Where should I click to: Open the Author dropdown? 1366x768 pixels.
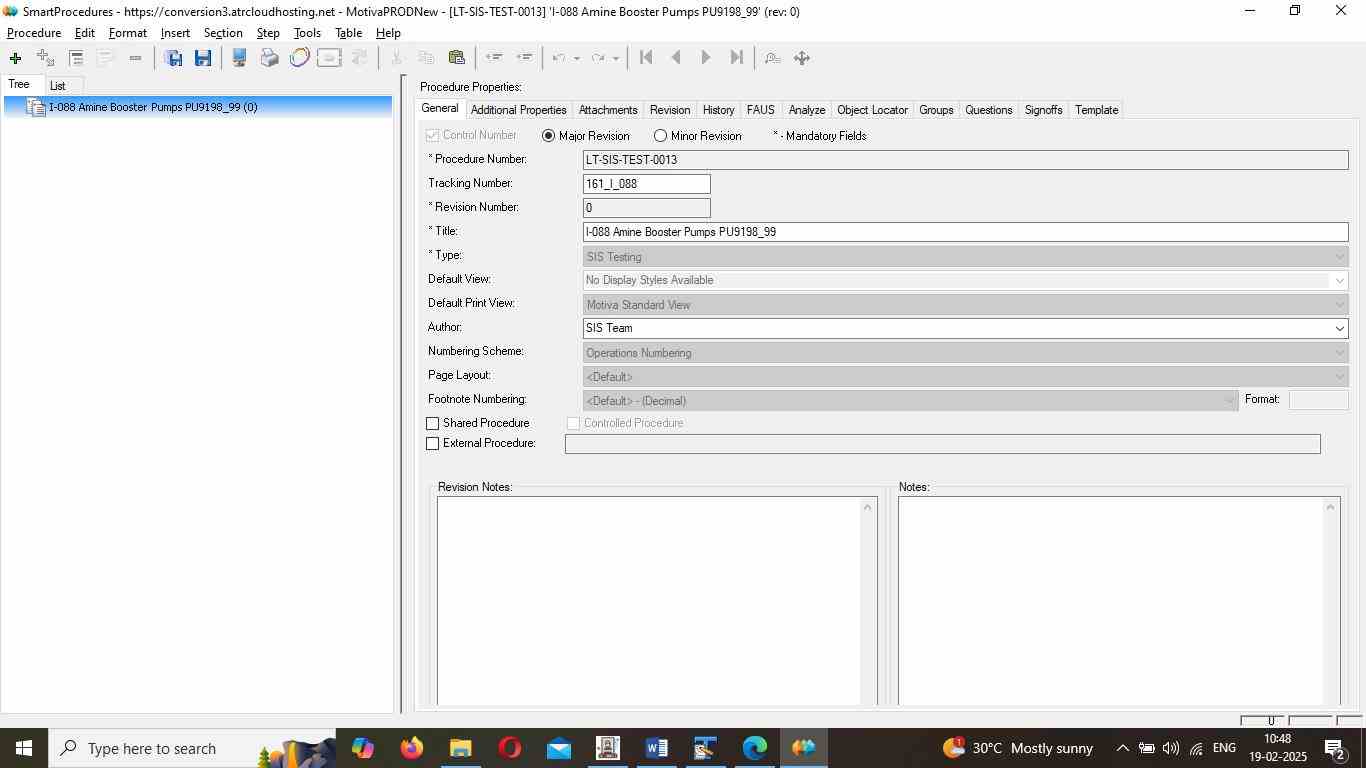pos(1340,328)
